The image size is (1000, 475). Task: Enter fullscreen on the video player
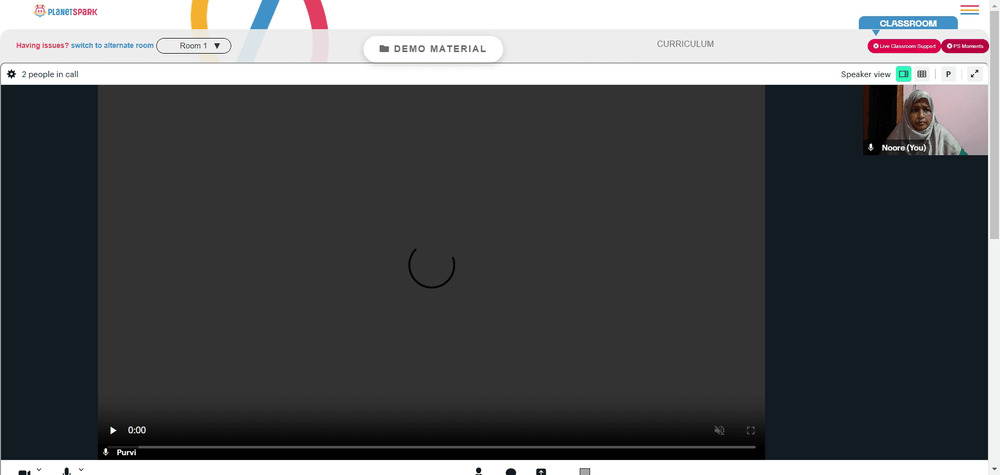(x=751, y=430)
